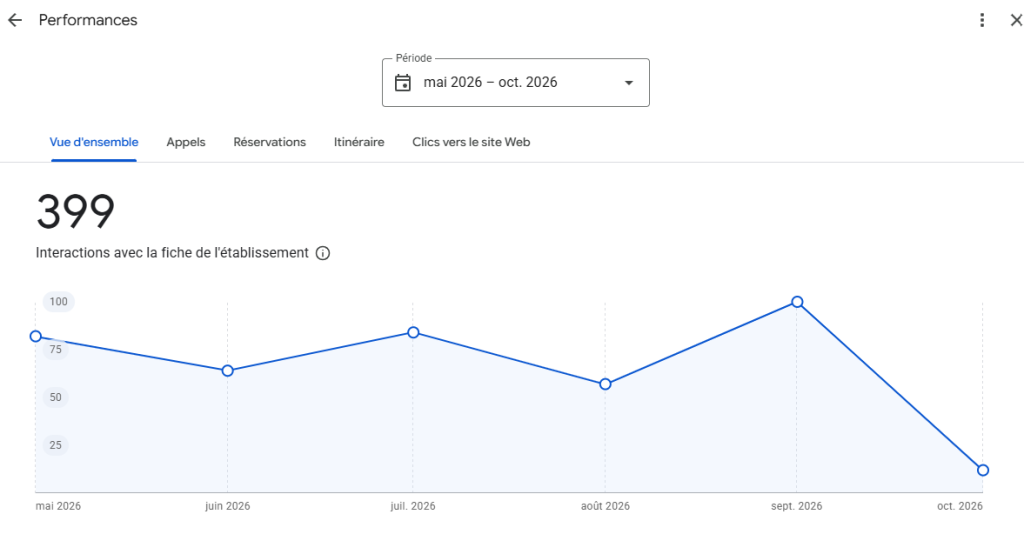
Task: Click the juil. 2026 x-axis label
Action: 413,506
